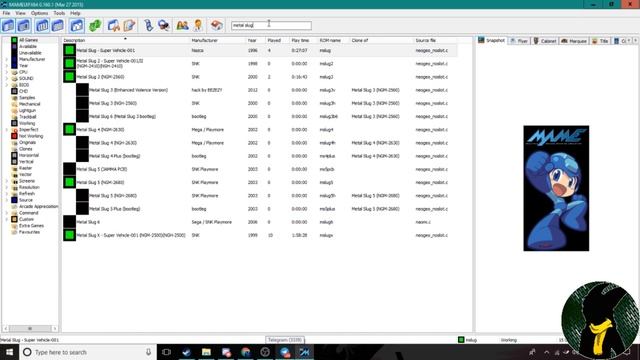Screen dimensions: 640x360
Task: Toggle the pressed grouped-view toolbar button
Action: click(x=77, y=25)
